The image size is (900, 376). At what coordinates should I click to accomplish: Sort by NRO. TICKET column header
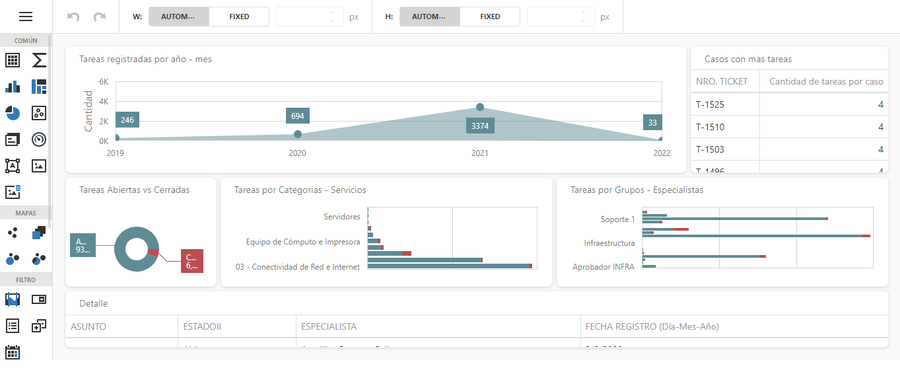(721, 82)
